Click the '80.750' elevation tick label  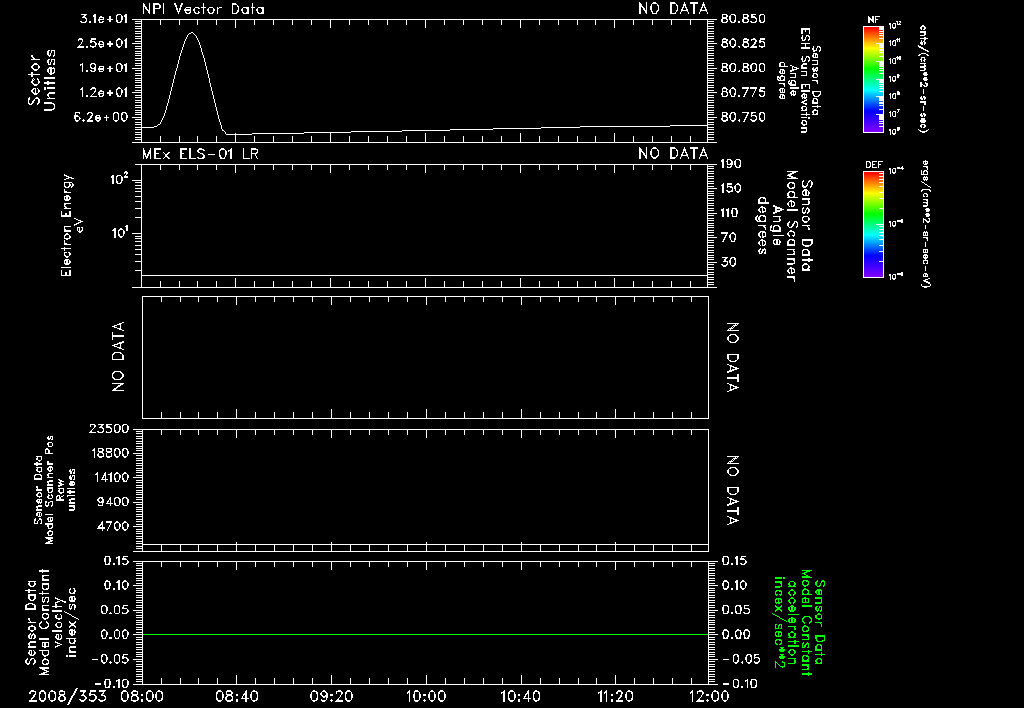click(743, 117)
